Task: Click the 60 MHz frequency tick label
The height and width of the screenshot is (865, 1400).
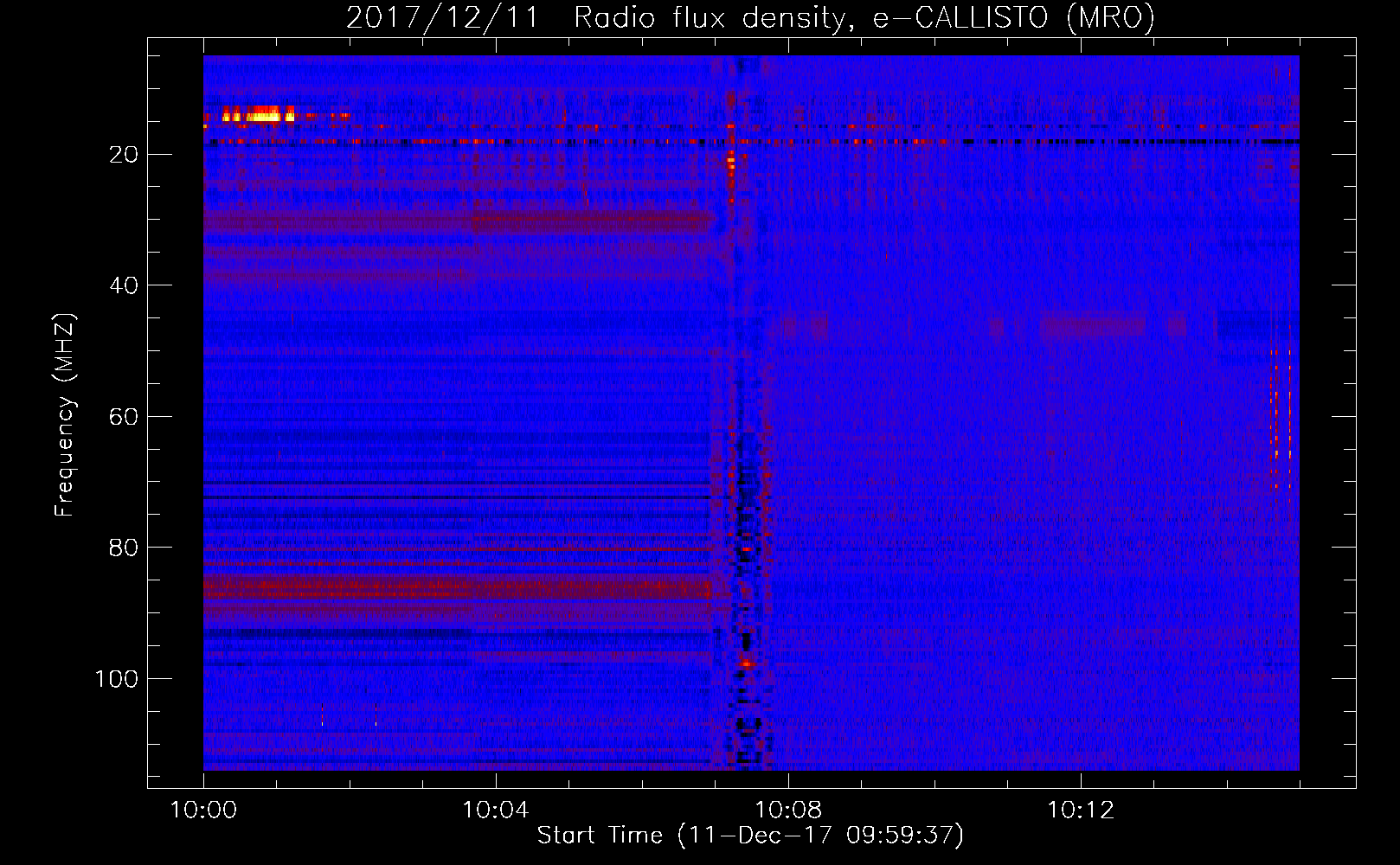Action: tap(125, 417)
